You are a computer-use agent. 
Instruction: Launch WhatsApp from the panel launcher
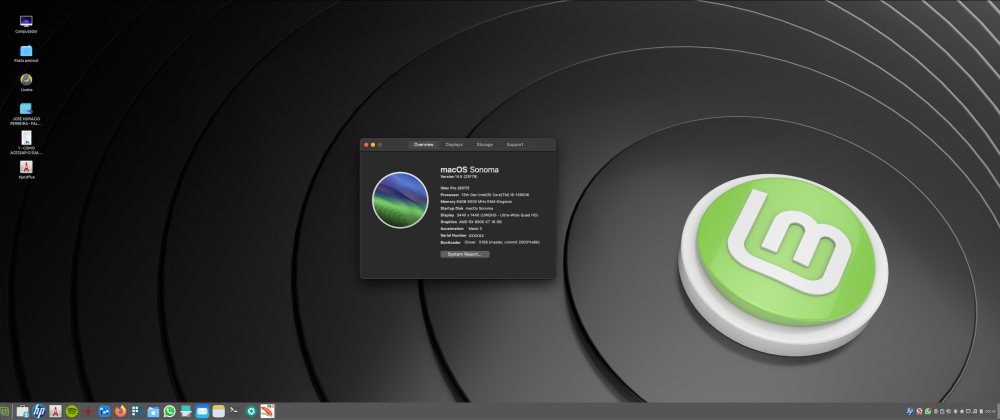169,411
